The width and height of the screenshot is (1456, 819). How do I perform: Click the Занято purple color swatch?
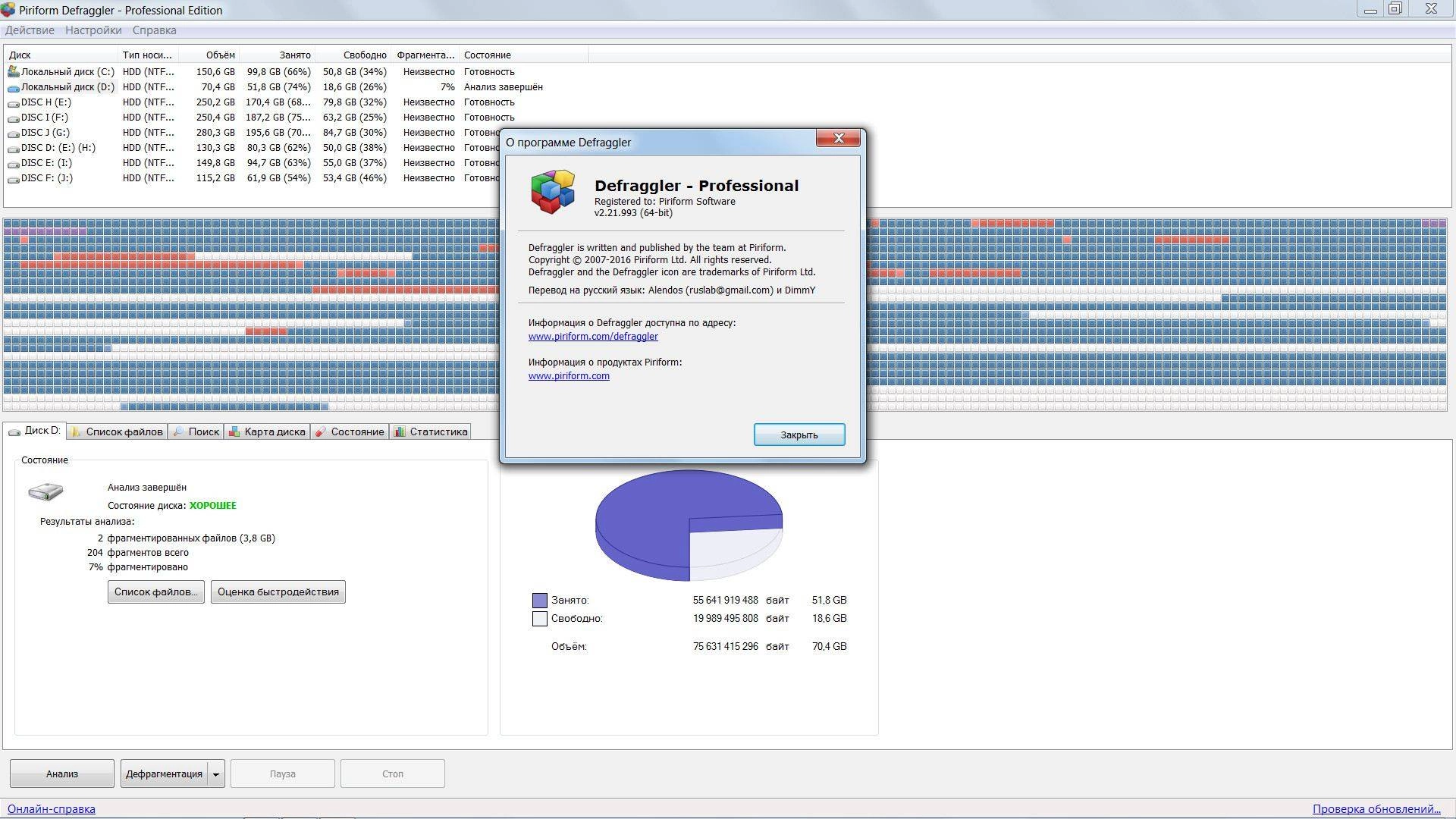click(540, 601)
